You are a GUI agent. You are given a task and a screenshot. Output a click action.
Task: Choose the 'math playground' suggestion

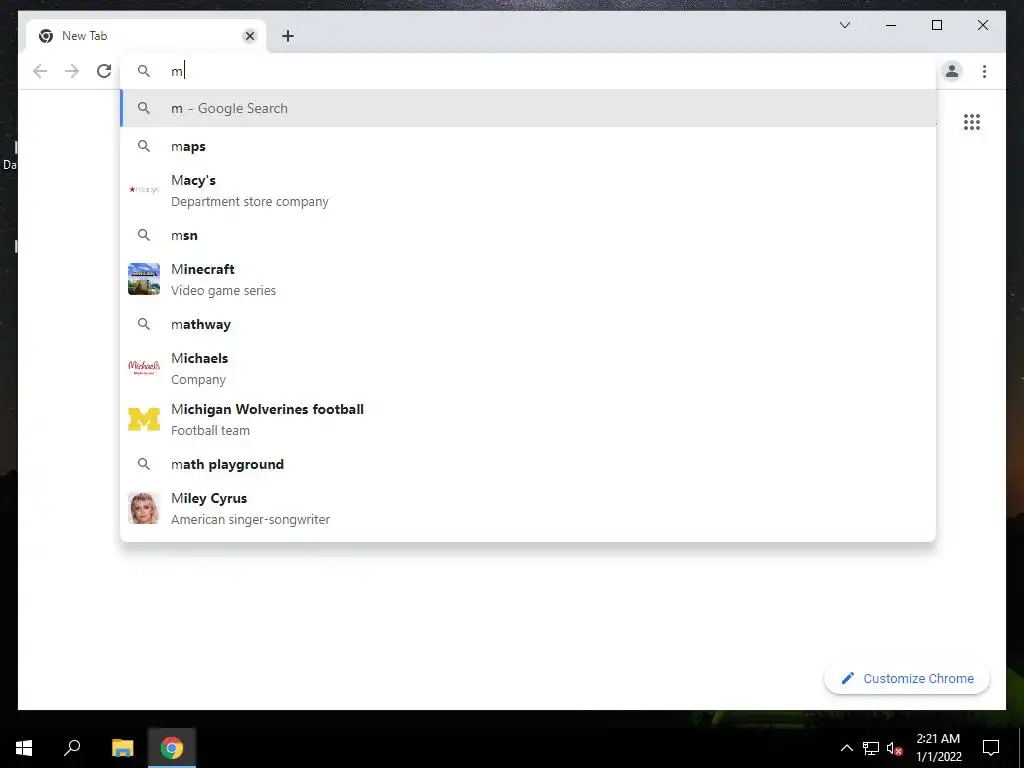(x=528, y=464)
